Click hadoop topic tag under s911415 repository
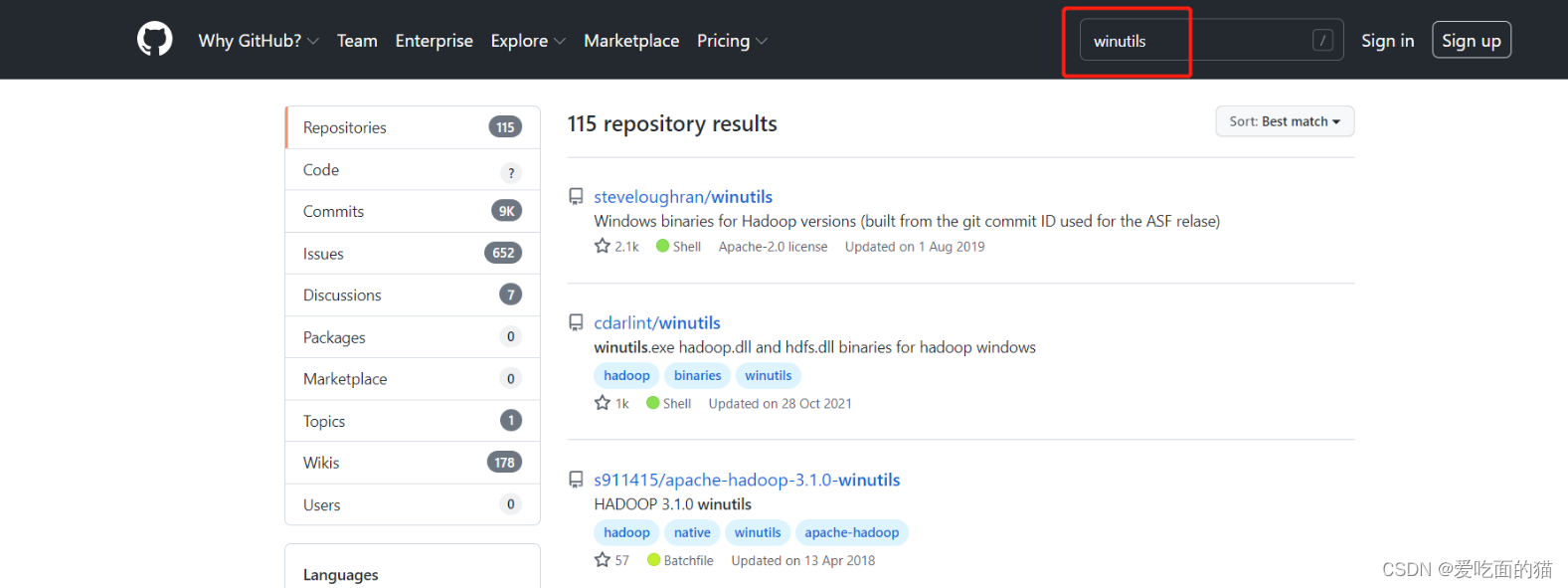 626,532
